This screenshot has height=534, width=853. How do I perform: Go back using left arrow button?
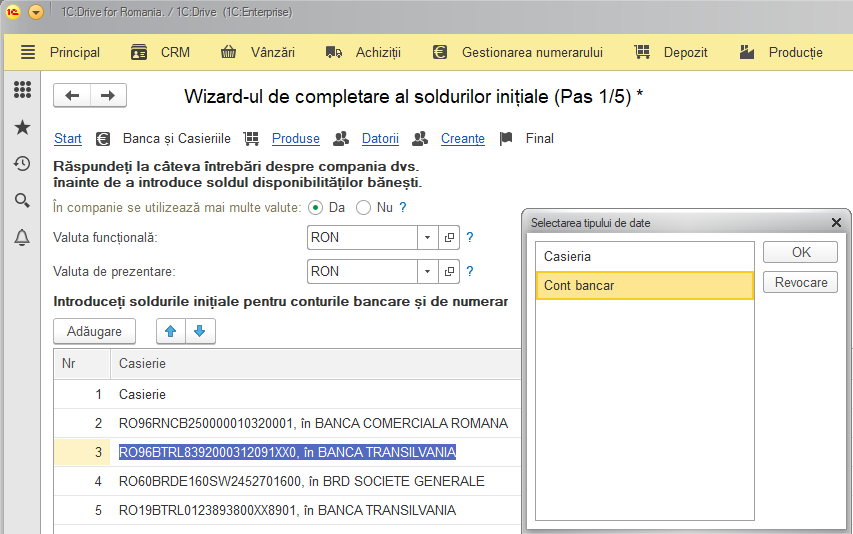click(x=72, y=96)
